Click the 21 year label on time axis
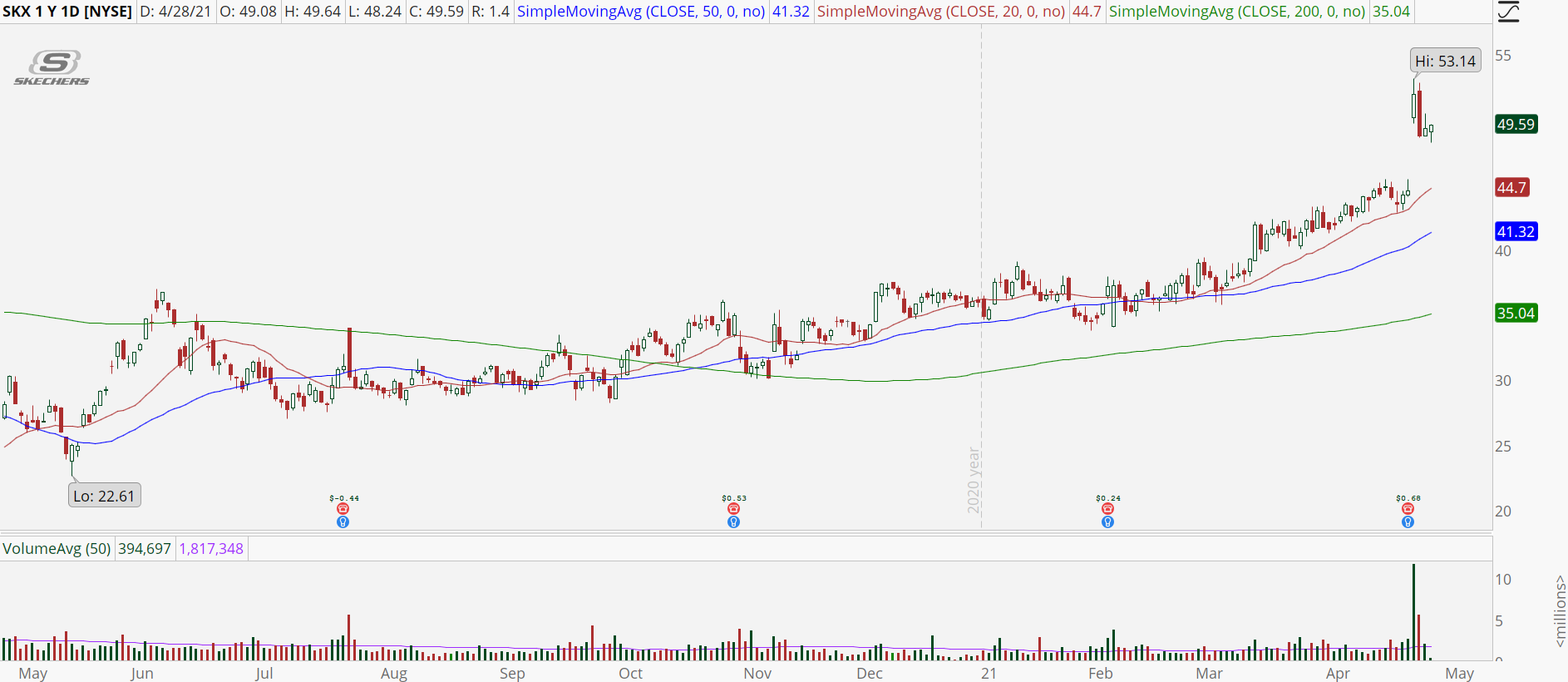1568x682 pixels. [x=989, y=673]
